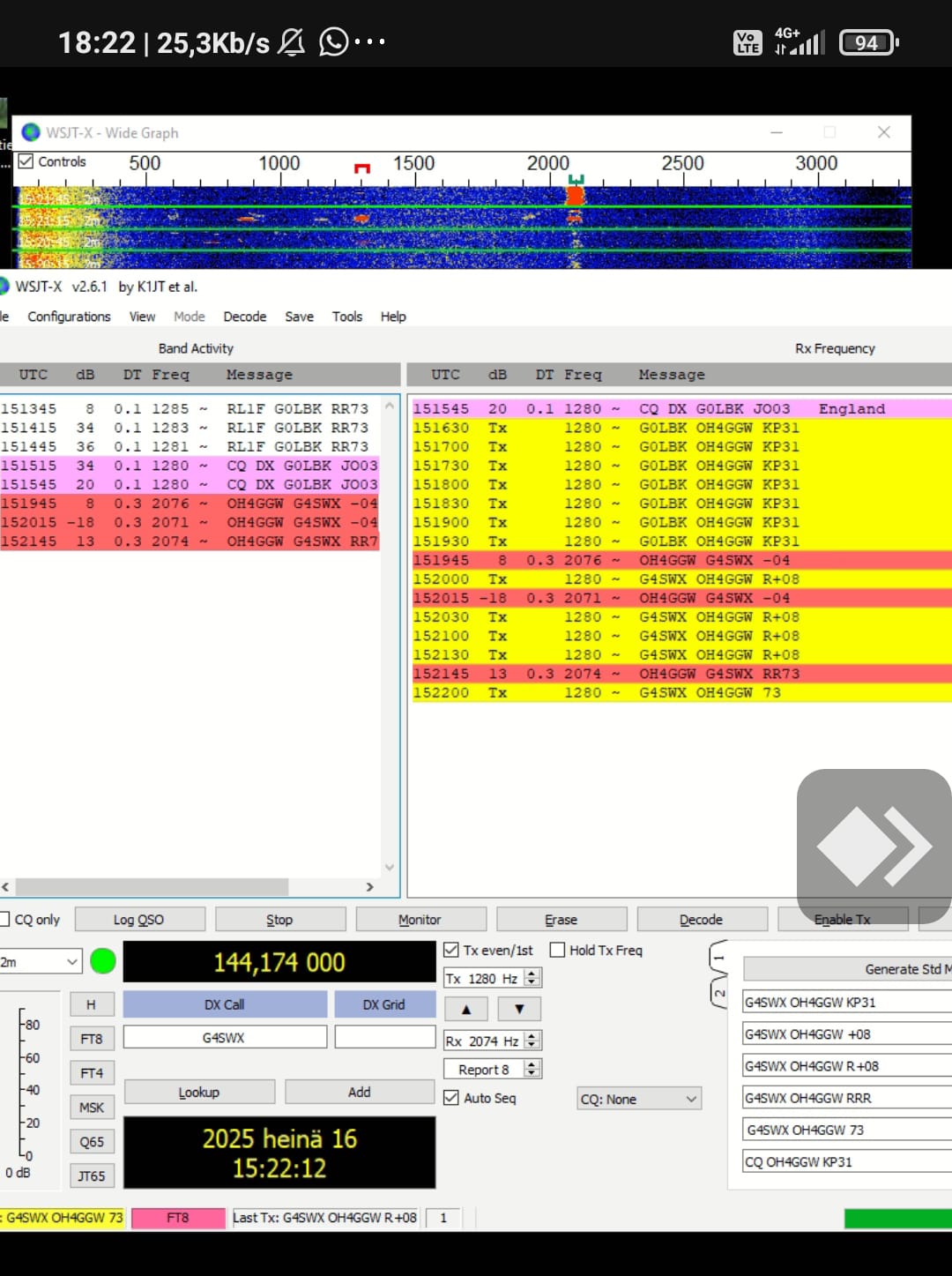Image resolution: width=952 pixels, height=1276 pixels.
Task: Switch to FT8 mode button
Action: pos(92,1039)
